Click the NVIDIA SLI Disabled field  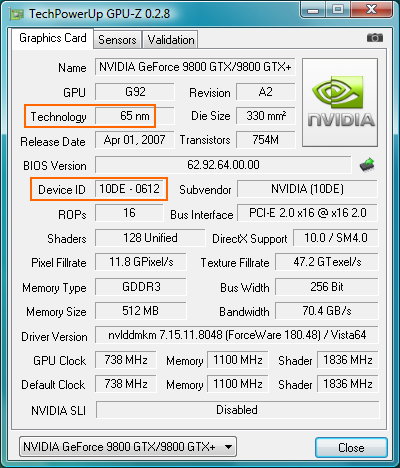[237, 410]
